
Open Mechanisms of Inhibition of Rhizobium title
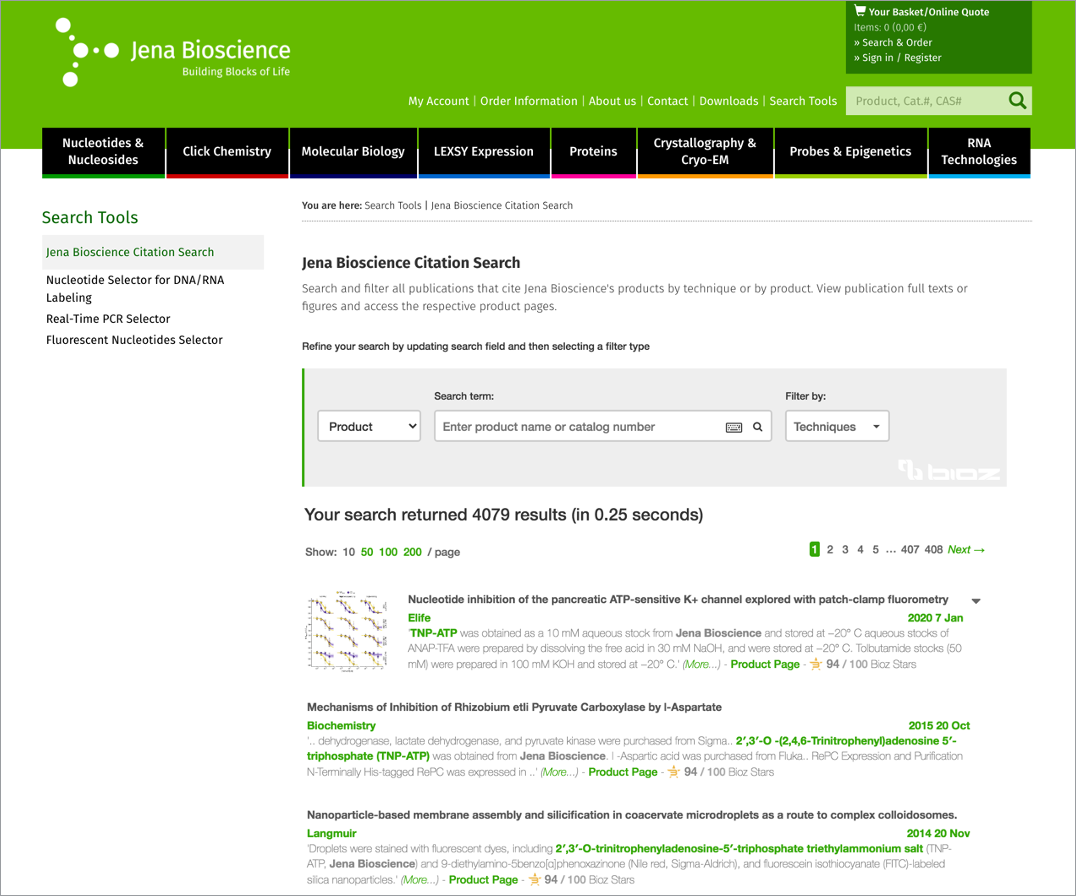[x=515, y=707]
